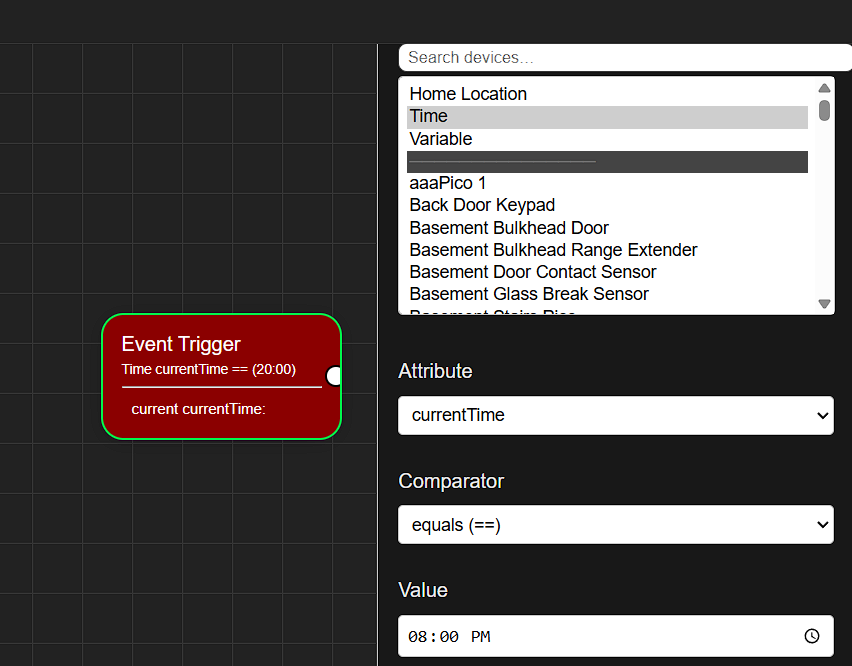Pick Basement Bulkhead Door device
Image resolution: width=852 pixels, height=666 pixels.
coord(509,228)
